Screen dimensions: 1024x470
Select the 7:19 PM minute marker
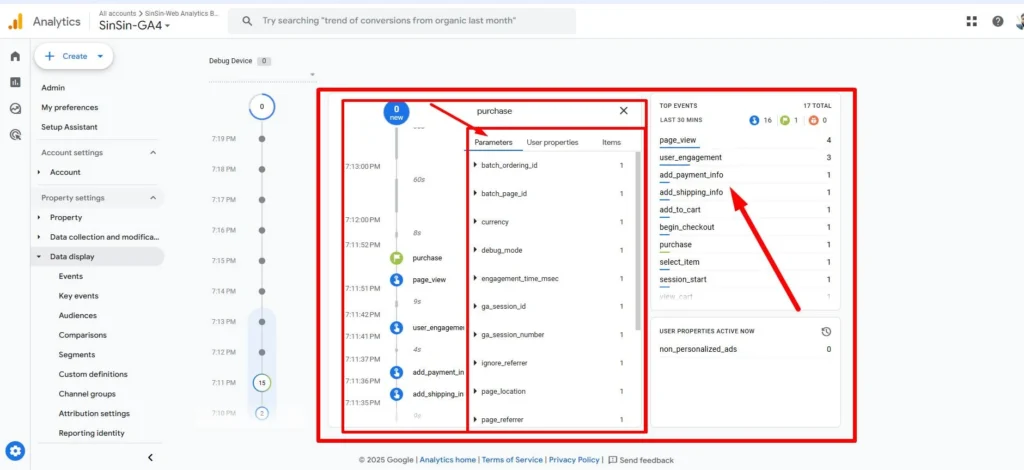[x=262, y=138]
